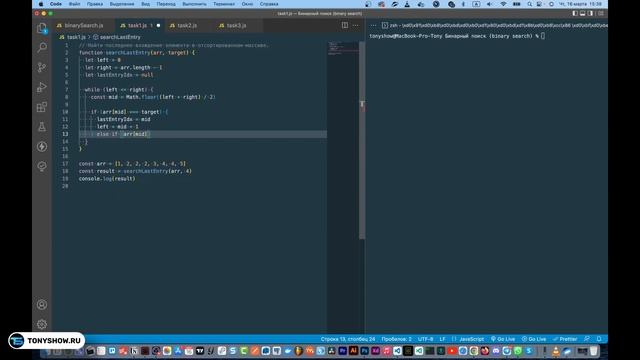Open the Customize Layout button
This screenshot has height=360, width=640.
click(601, 13)
